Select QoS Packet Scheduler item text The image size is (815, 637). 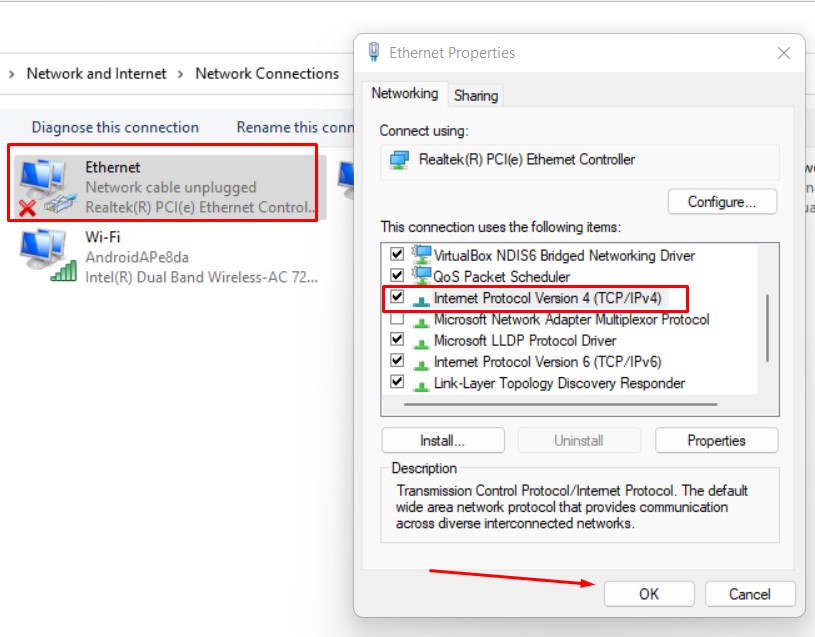coord(502,276)
